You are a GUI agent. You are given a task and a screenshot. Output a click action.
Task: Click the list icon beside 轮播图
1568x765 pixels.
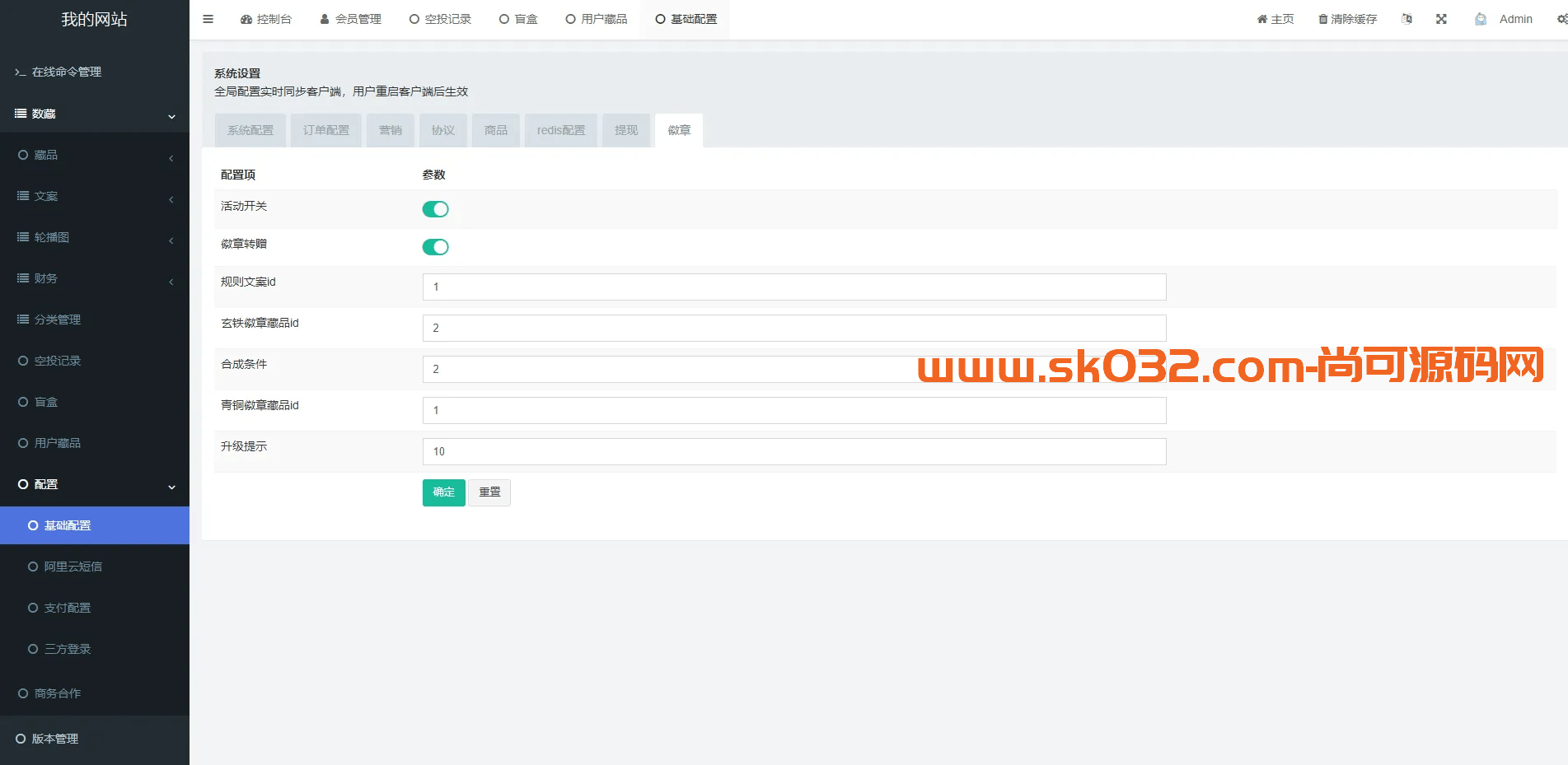(x=23, y=237)
